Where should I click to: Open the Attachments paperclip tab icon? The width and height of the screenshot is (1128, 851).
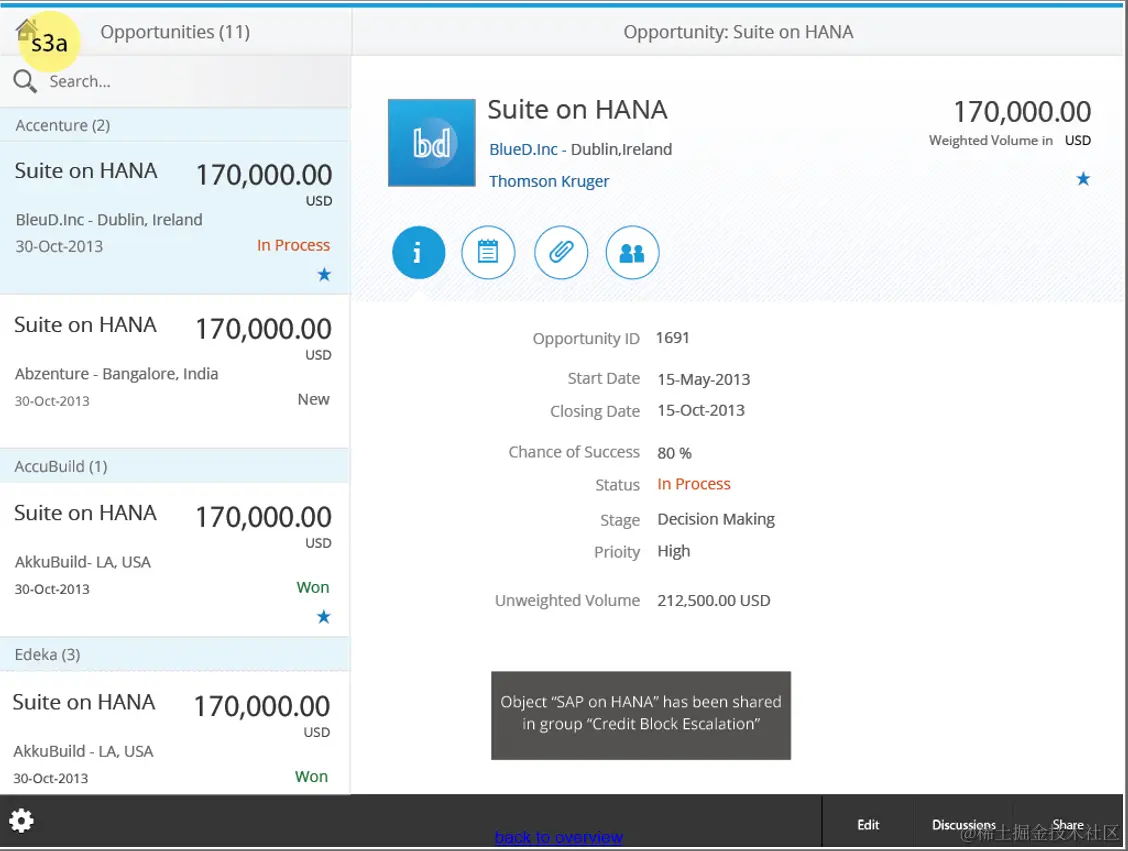[x=560, y=252]
